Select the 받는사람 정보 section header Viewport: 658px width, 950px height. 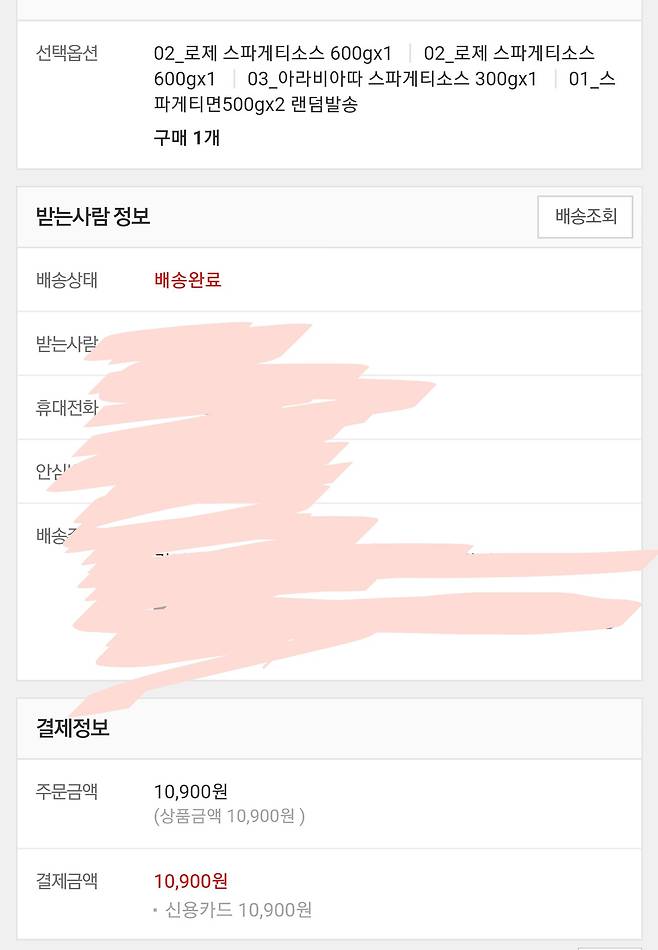[x=93, y=216]
